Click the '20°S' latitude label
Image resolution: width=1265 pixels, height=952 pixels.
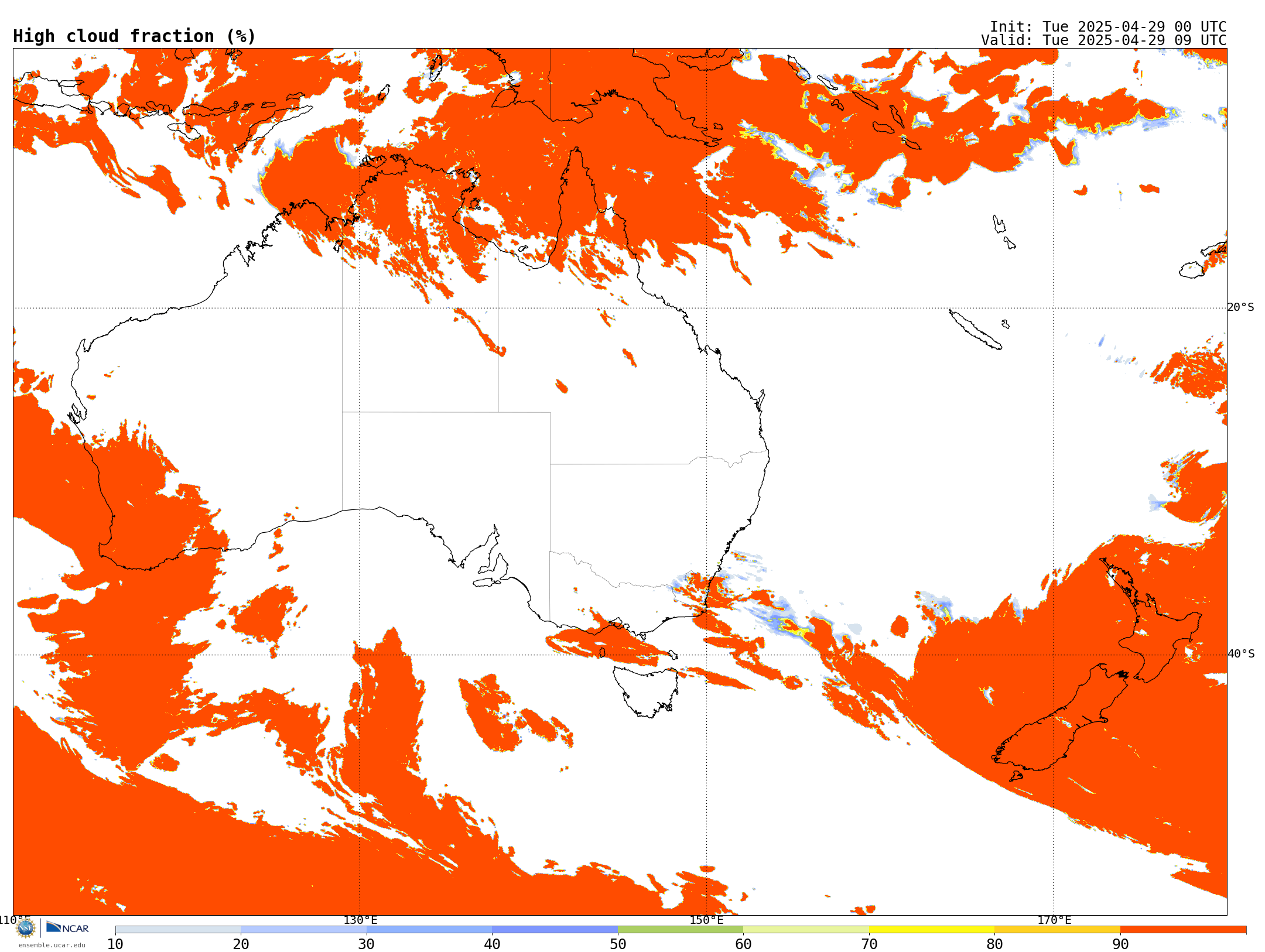(x=1241, y=307)
